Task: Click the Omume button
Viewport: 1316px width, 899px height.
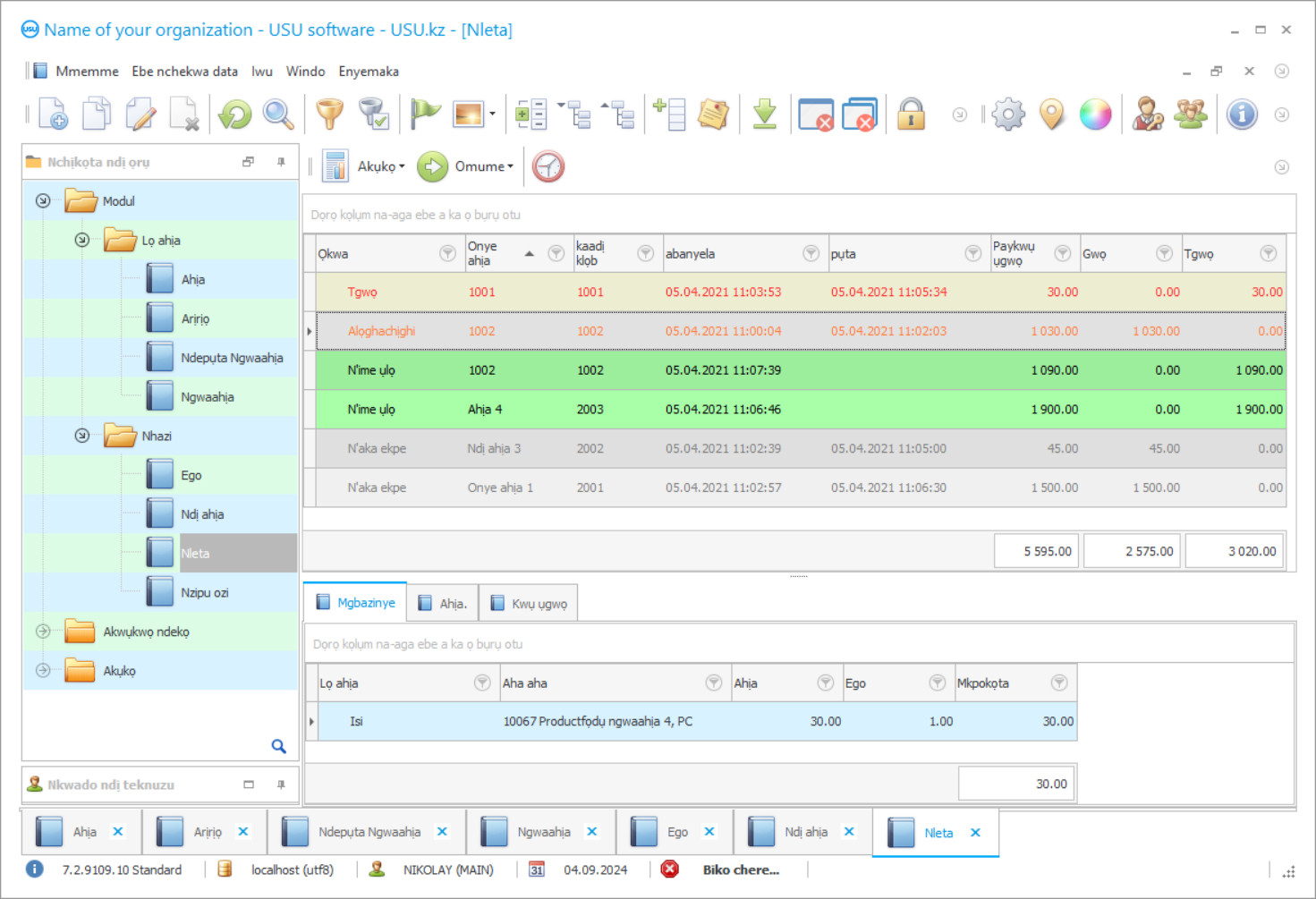Action: [467, 166]
